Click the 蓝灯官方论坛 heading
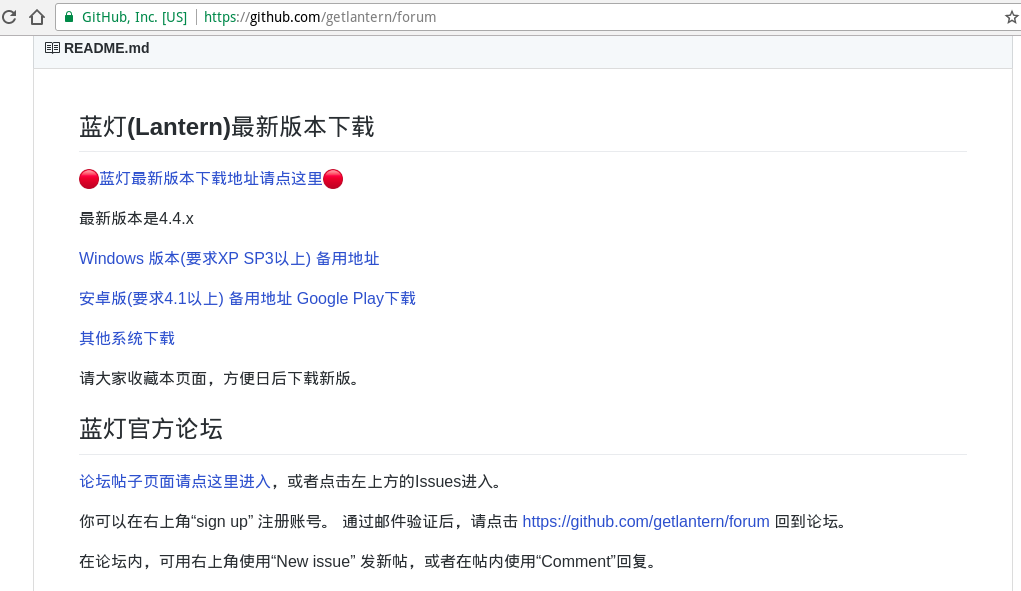 click(x=151, y=429)
